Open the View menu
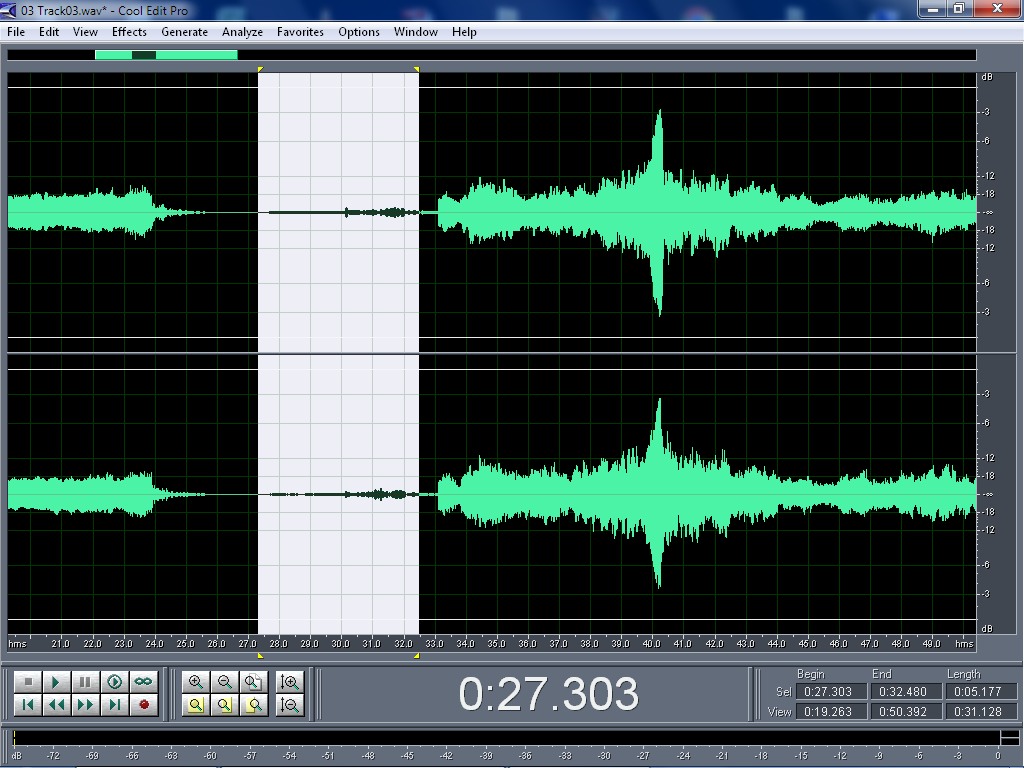This screenshot has height=768, width=1024. coord(85,31)
